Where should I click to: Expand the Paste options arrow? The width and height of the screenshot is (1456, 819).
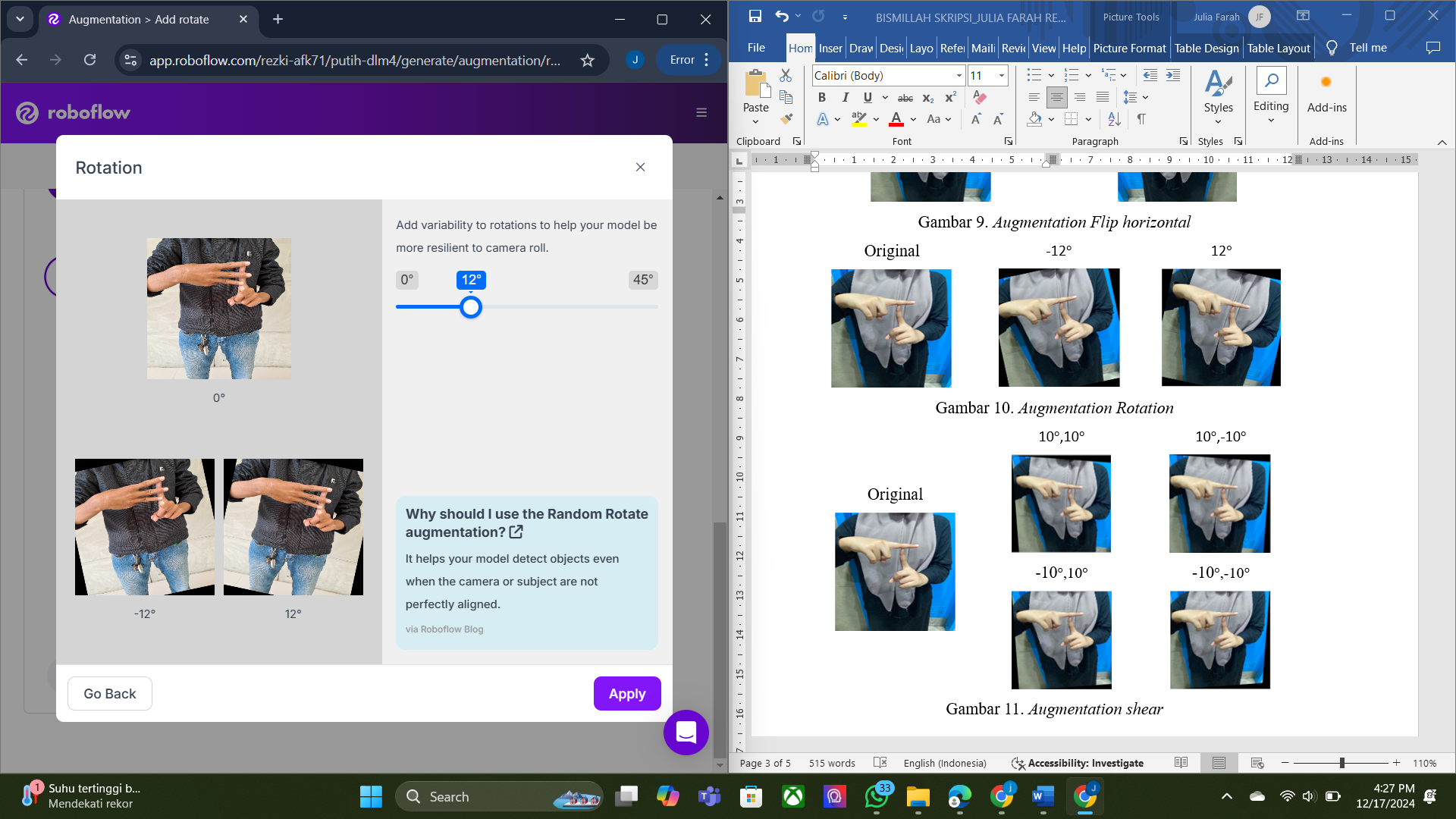(755, 121)
